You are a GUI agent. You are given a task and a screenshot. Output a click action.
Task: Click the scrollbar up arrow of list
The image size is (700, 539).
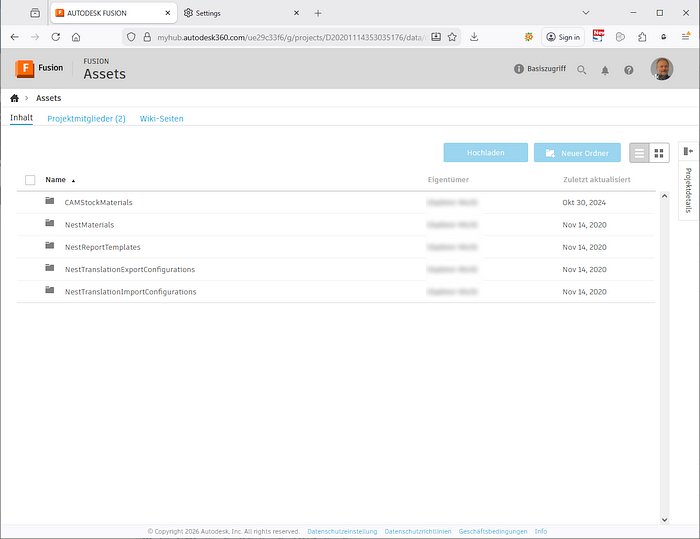tap(664, 196)
